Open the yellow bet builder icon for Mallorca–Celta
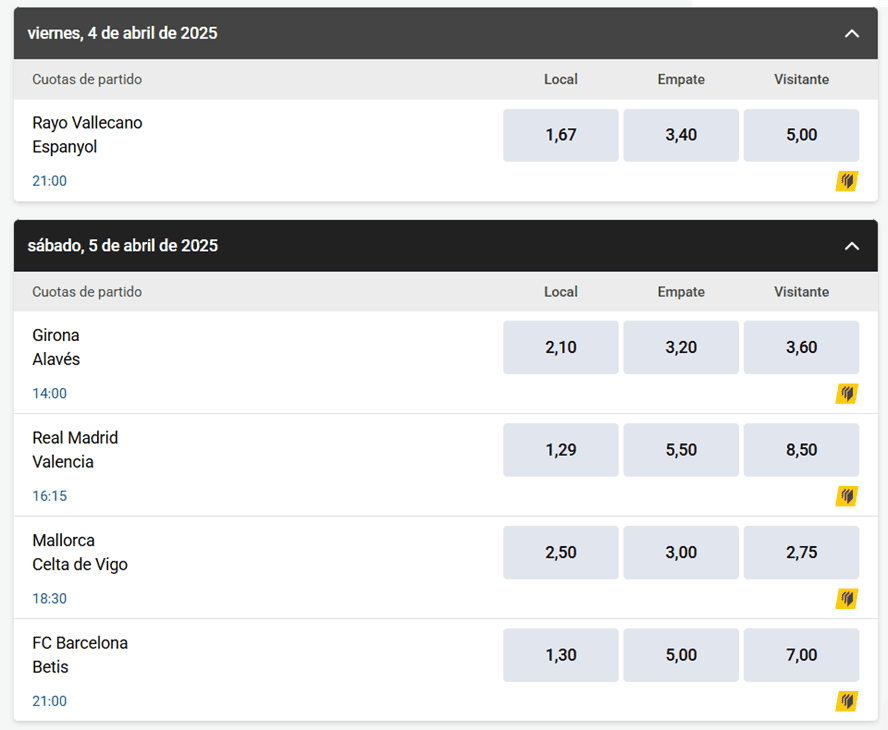The image size is (888, 730). coord(846,599)
